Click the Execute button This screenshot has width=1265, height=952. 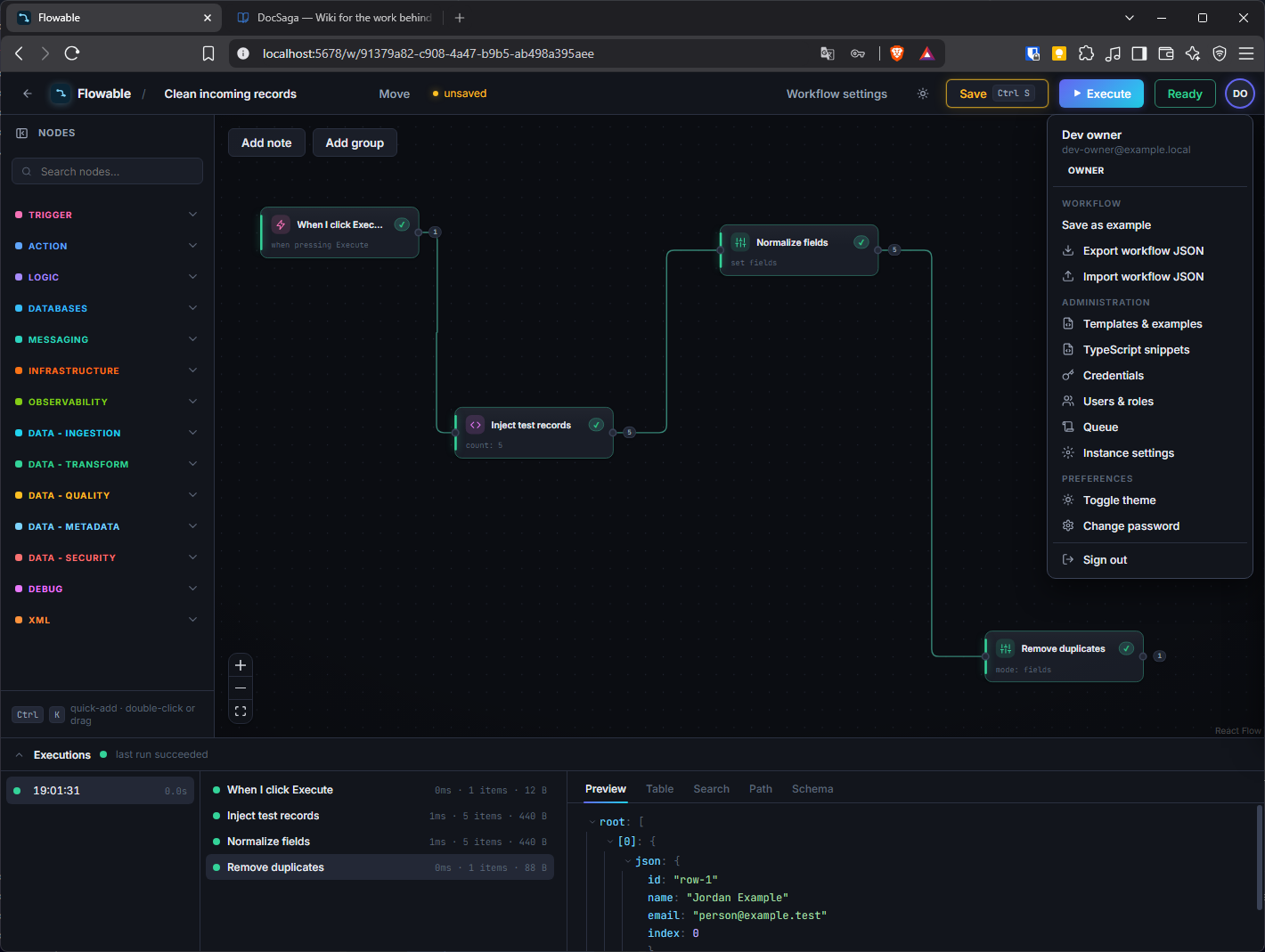[x=1101, y=94]
